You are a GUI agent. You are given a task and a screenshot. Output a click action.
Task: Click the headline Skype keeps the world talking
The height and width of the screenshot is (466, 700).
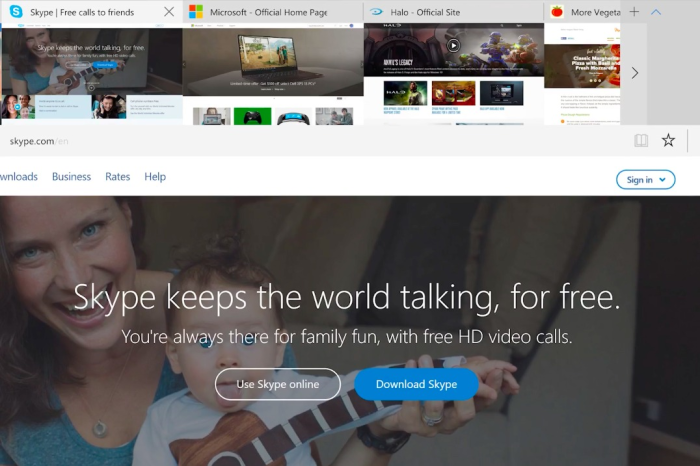[x=347, y=297]
